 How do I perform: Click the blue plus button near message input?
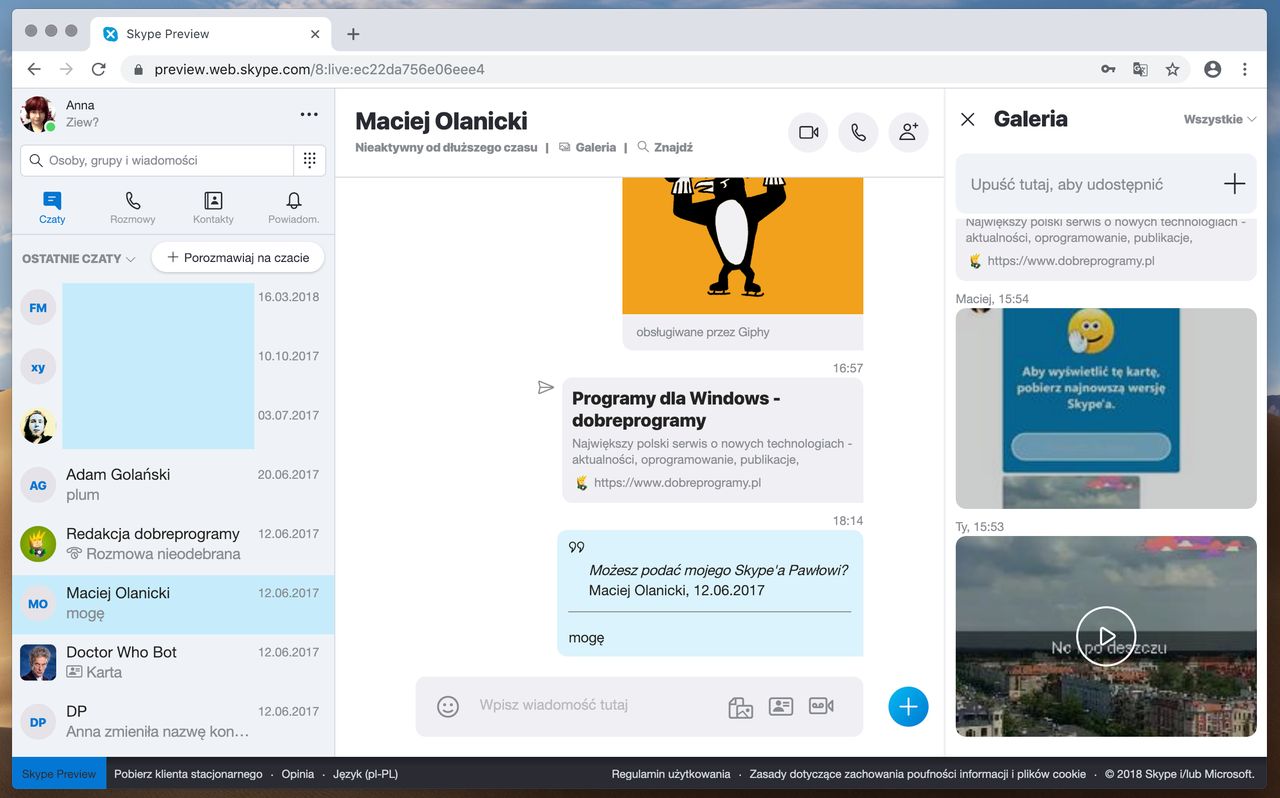[x=908, y=706]
